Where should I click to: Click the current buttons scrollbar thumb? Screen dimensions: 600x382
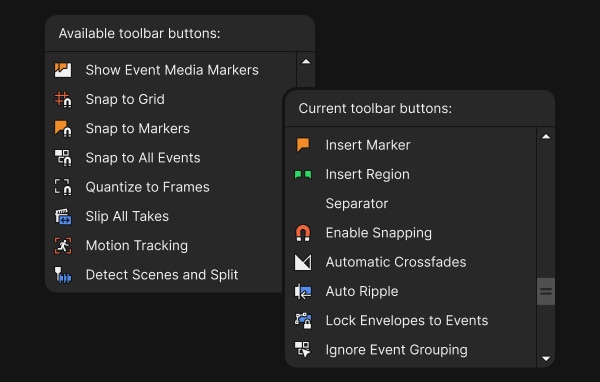(x=546, y=291)
